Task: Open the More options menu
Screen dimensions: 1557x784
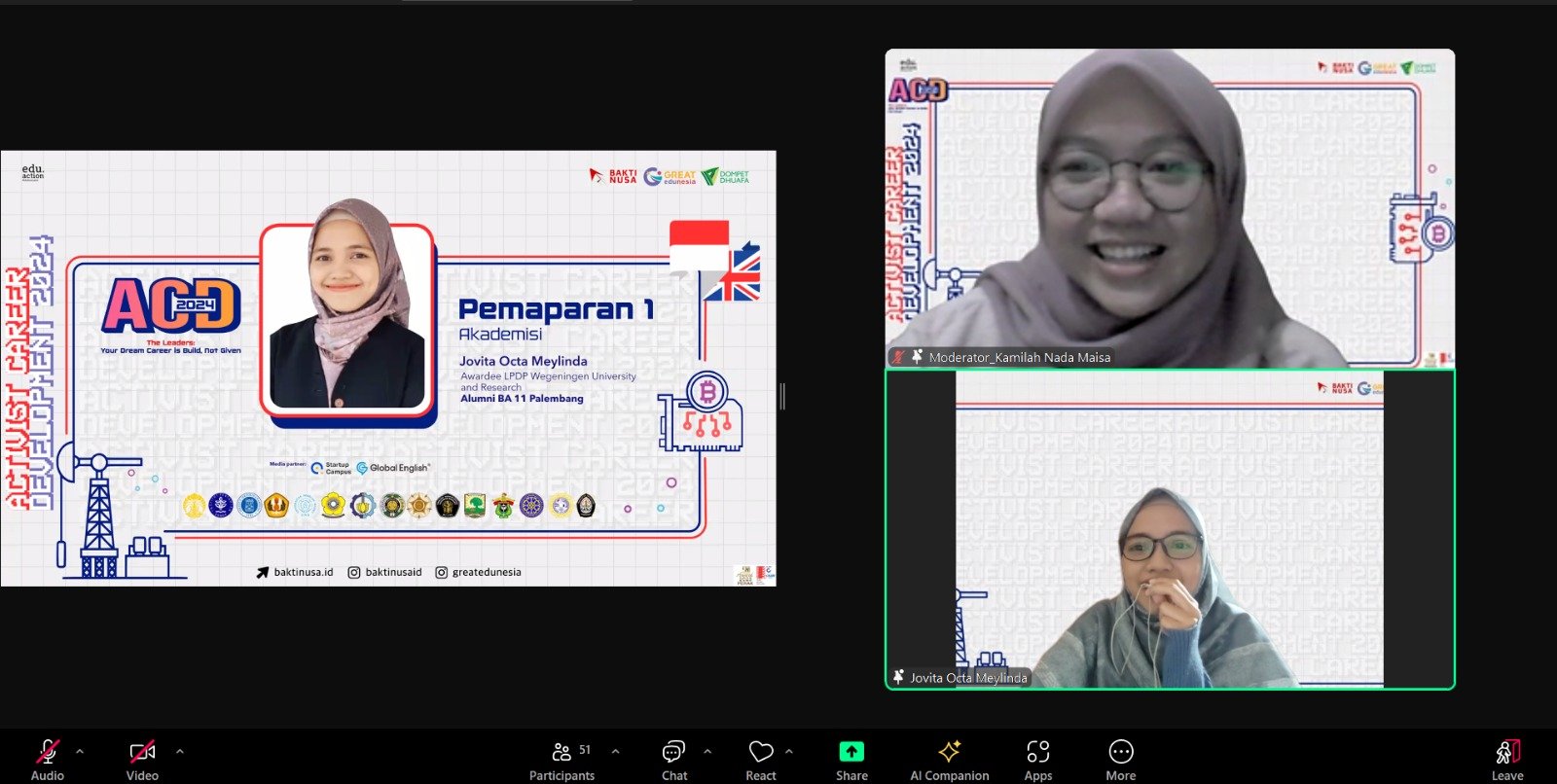Action: [x=1120, y=759]
